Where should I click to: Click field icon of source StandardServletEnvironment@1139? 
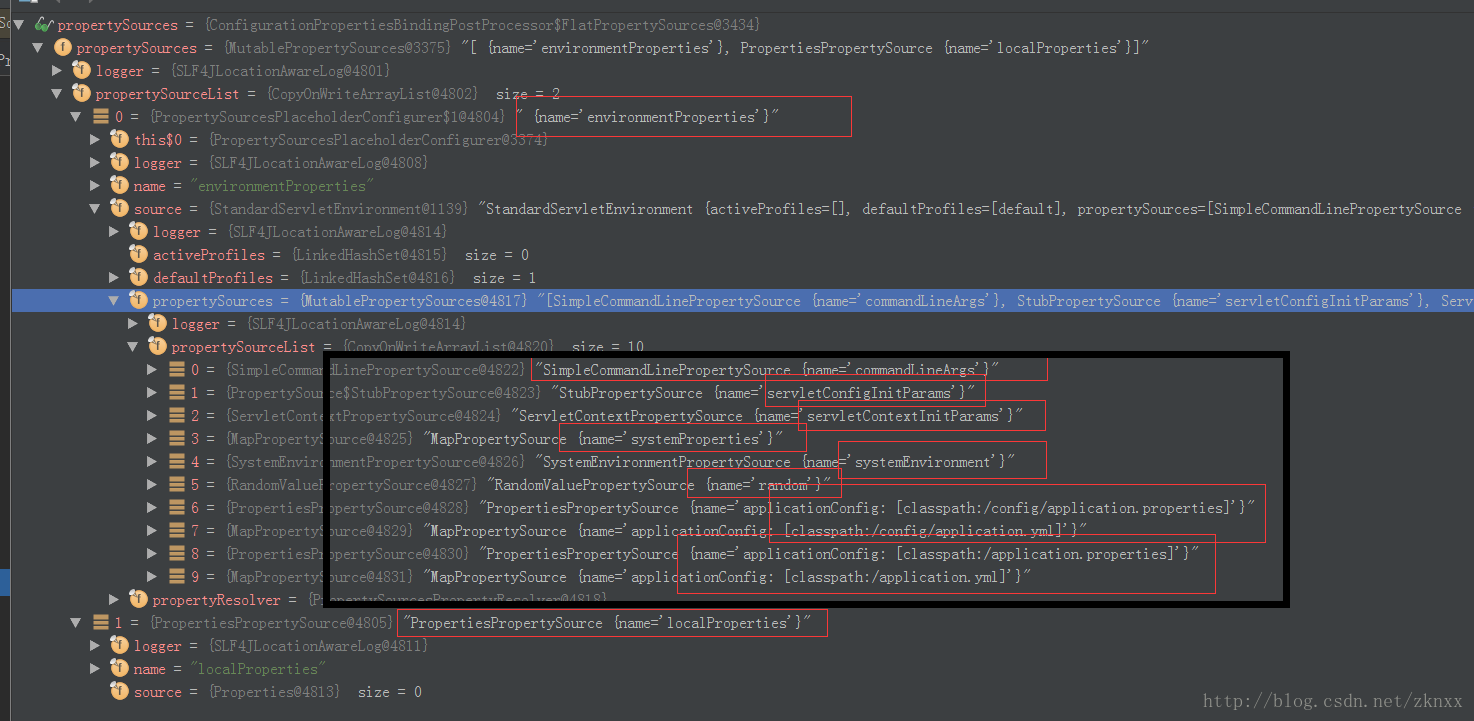pos(120,208)
